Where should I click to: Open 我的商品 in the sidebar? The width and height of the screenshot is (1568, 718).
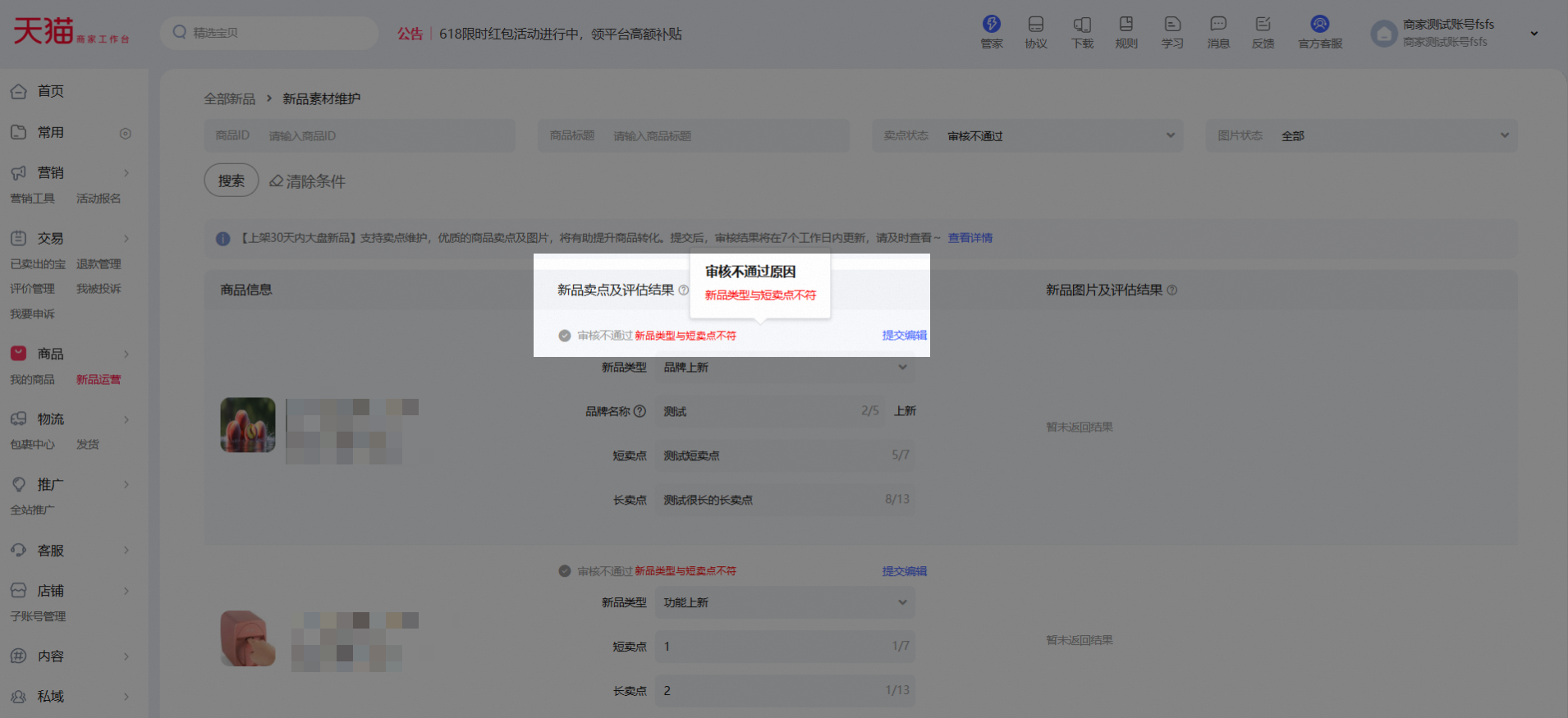tap(33, 379)
